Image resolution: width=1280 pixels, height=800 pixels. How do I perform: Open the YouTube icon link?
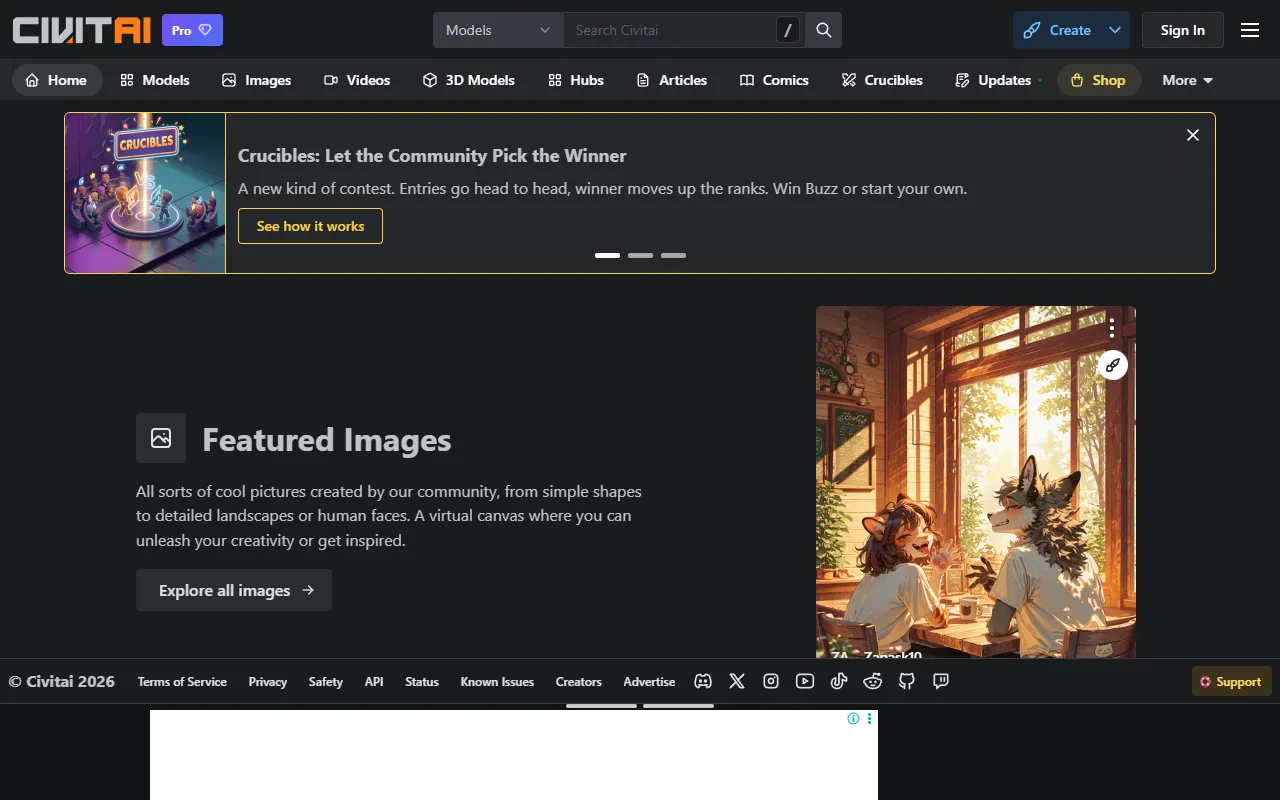805,681
